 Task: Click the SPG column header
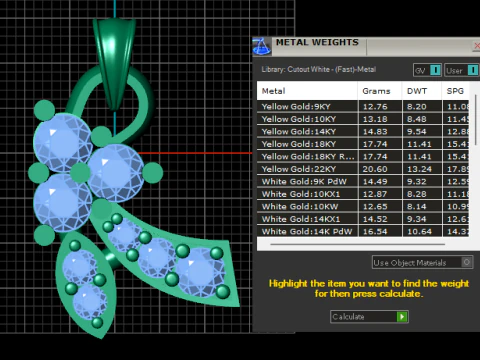click(x=455, y=91)
